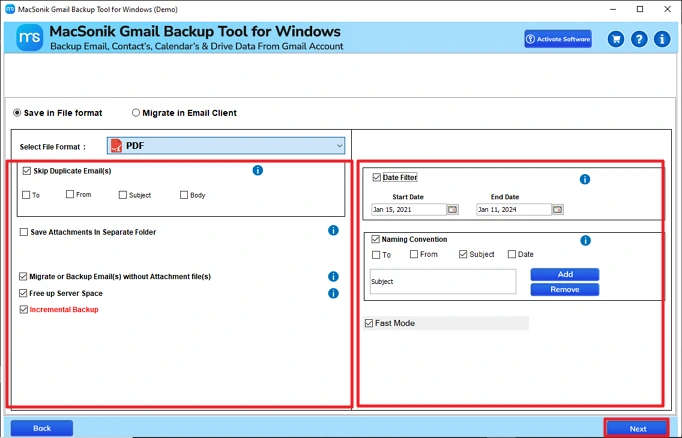Click the About info icon in header
This screenshot has height=438, width=682.
(x=662, y=40)
